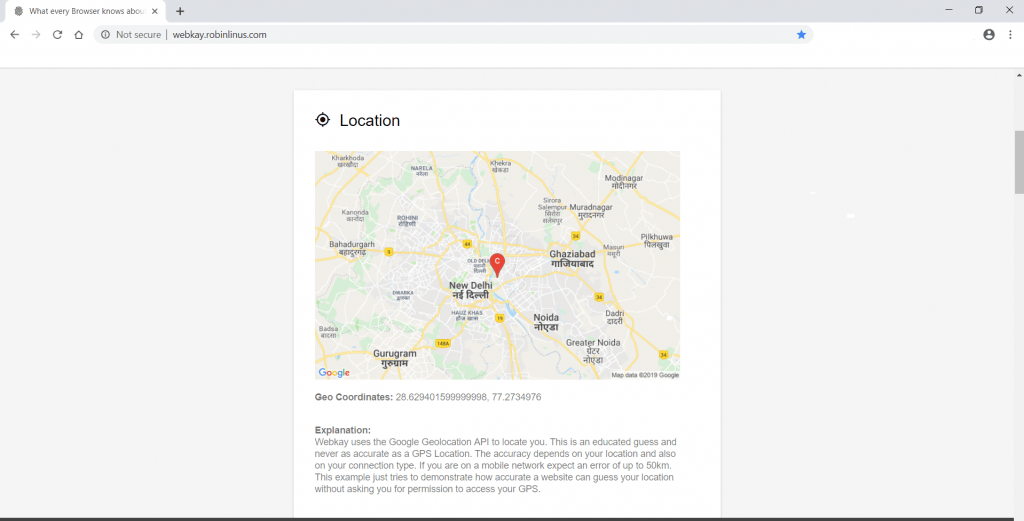The image size is (1024, 521).
Task: Open the browser home page
Action: pos(78,35)
